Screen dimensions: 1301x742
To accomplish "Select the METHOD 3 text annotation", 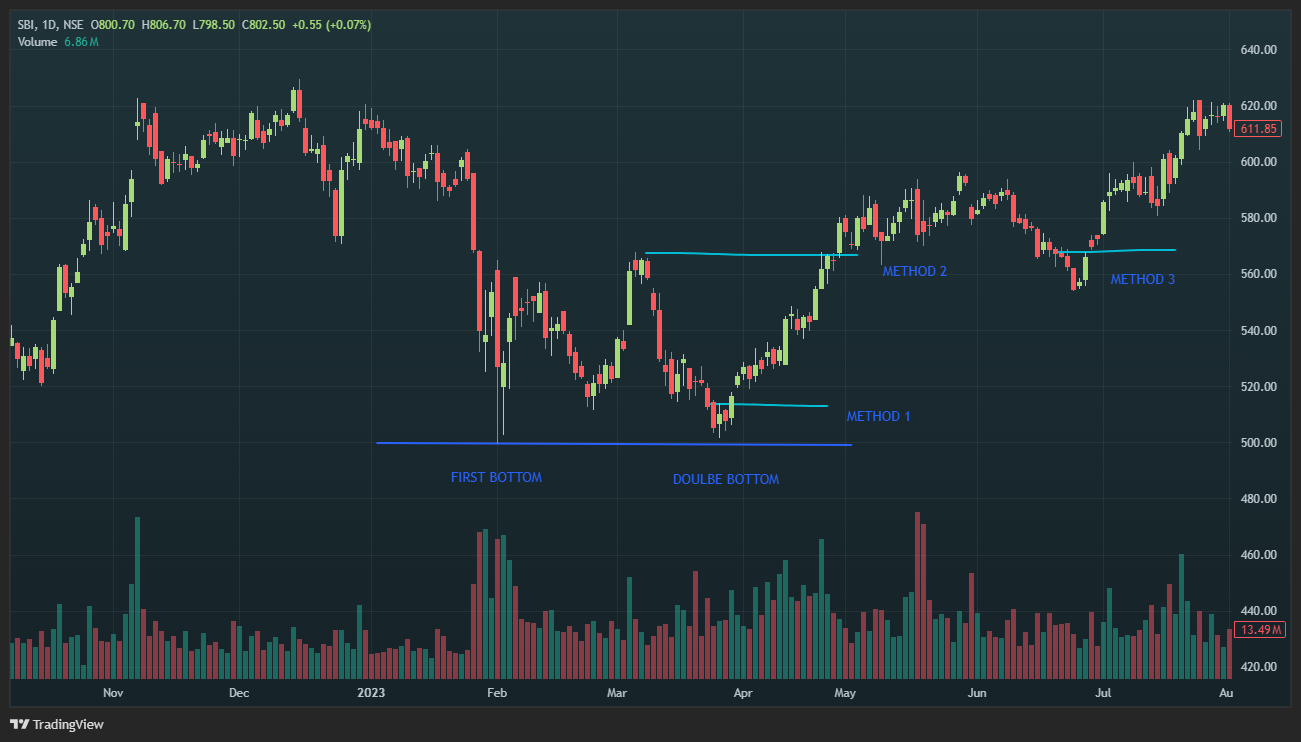I will click(x=1142, y=280).
